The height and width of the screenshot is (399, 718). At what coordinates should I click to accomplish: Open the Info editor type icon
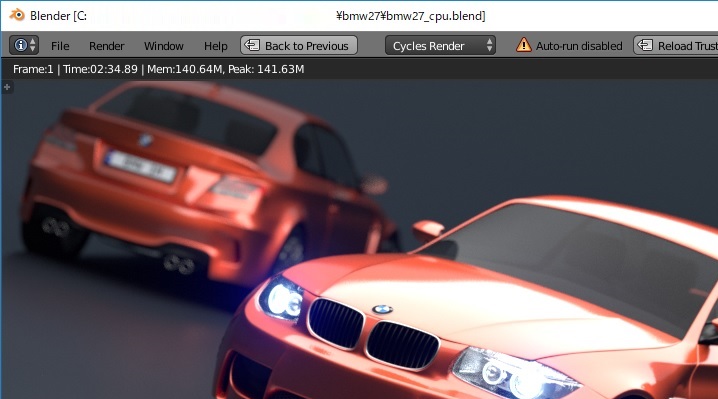click(20, 45)
